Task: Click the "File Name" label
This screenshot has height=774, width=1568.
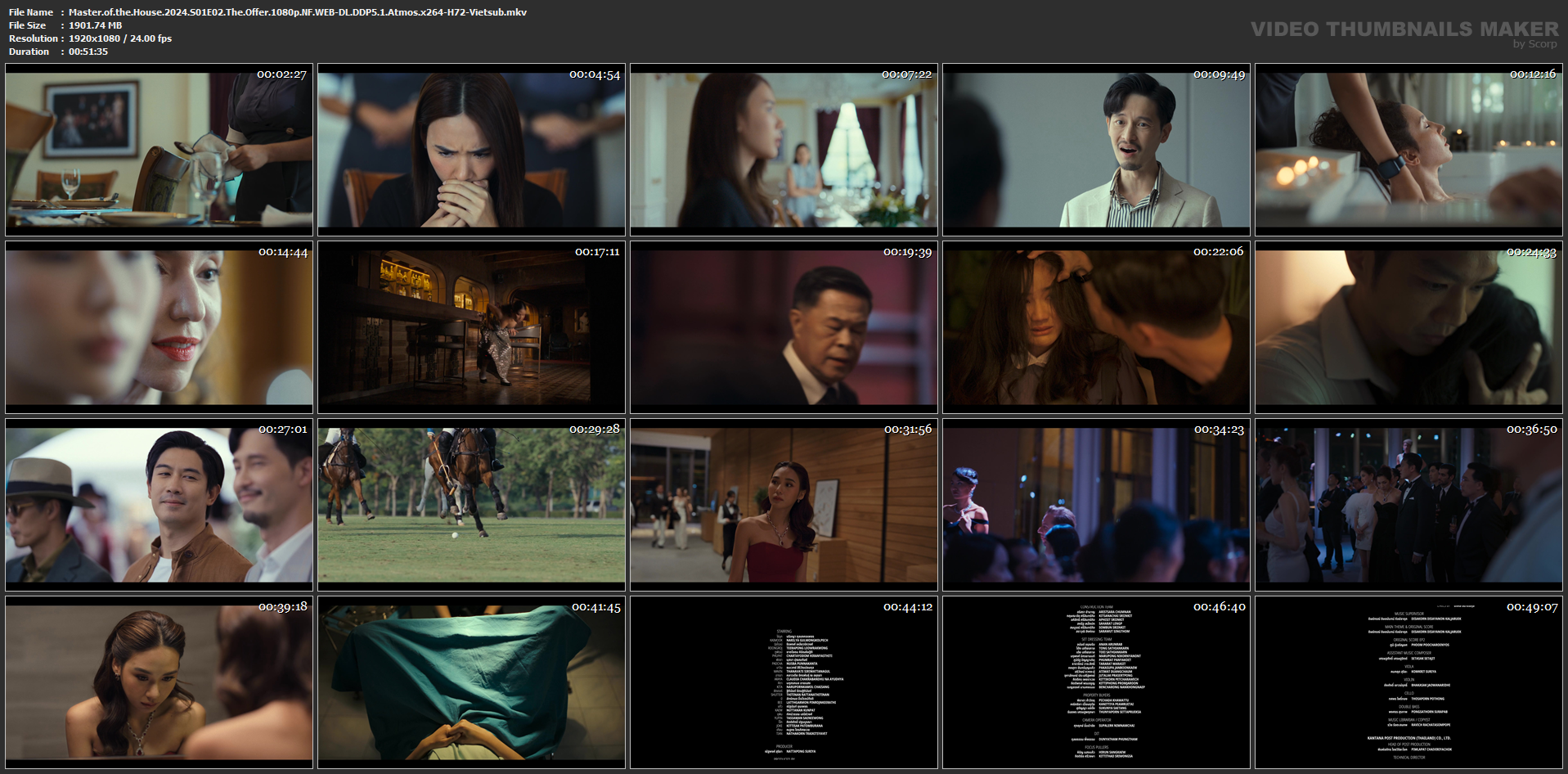Action: coord(31,12)
